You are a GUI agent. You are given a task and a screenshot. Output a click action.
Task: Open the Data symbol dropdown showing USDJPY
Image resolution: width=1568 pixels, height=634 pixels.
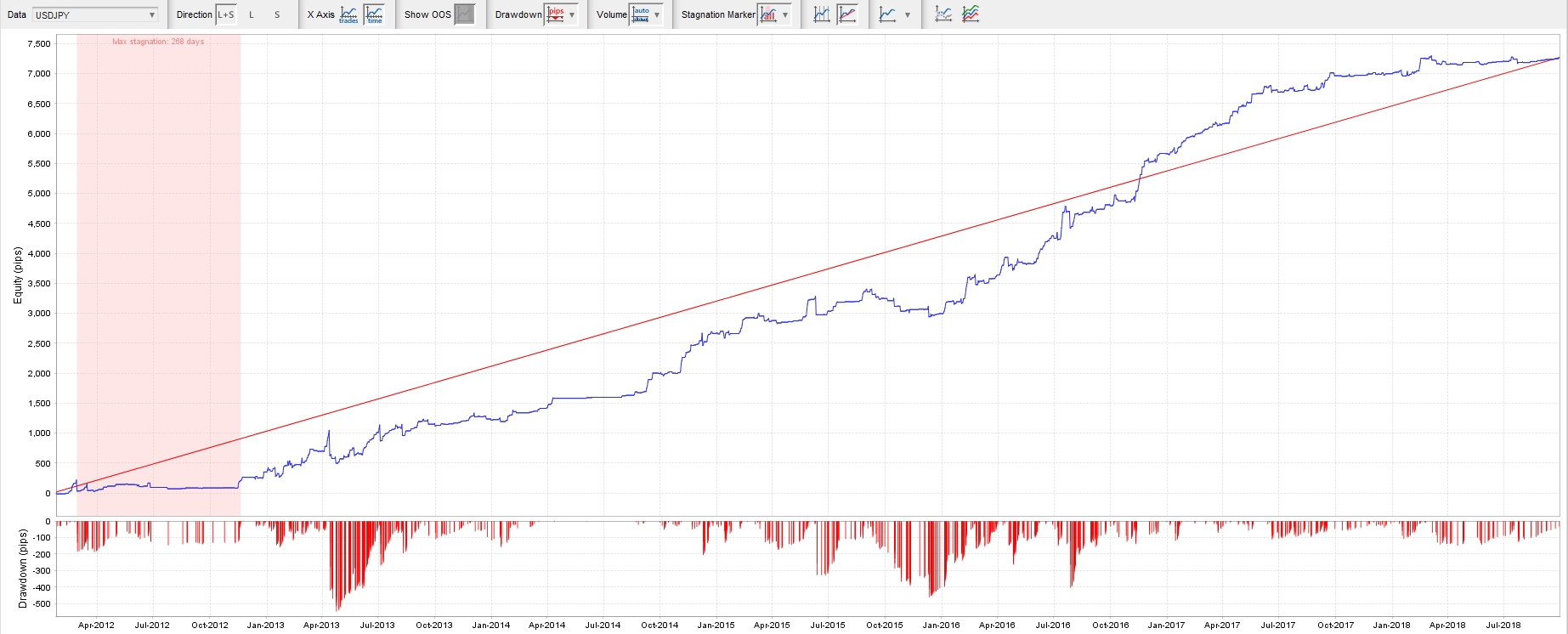[94, 14]
